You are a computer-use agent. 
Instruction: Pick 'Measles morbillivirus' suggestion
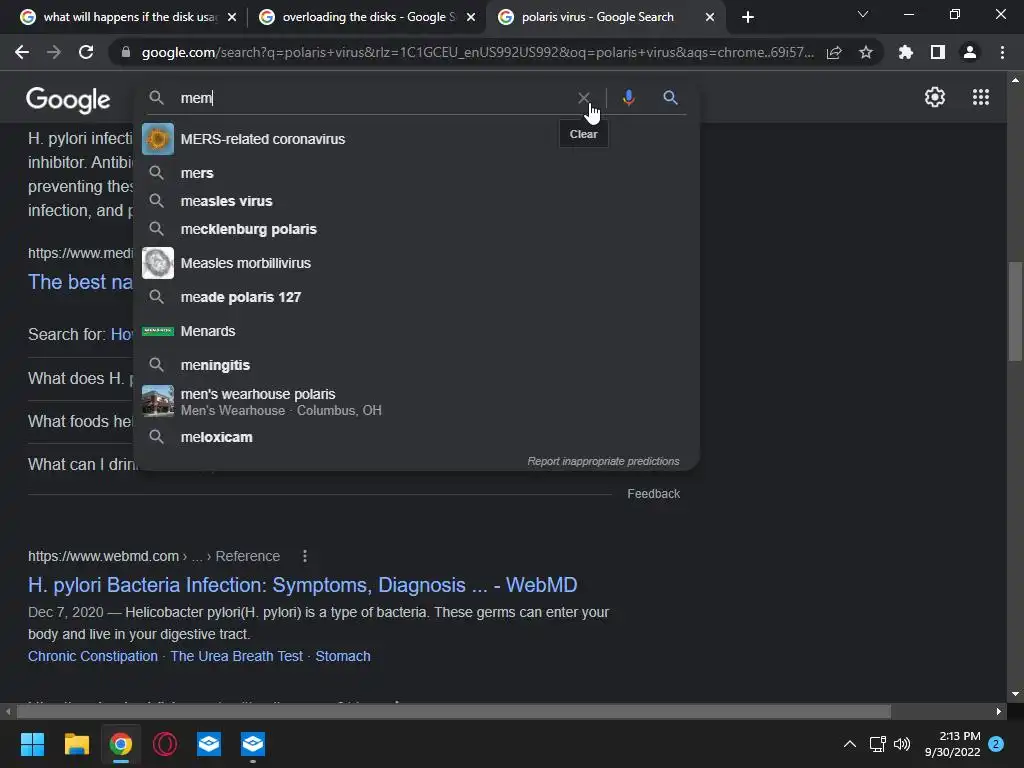point(416,263)
